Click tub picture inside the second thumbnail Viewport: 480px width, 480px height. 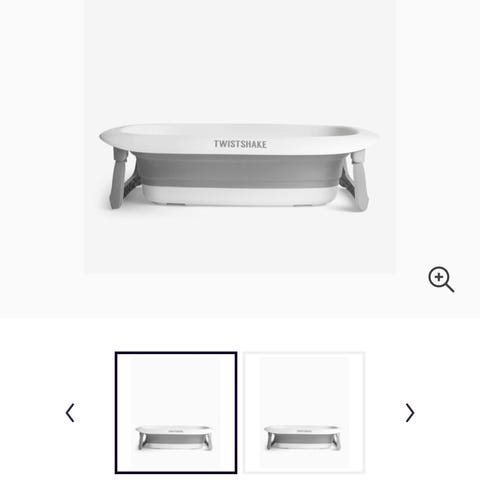[303, 437]
